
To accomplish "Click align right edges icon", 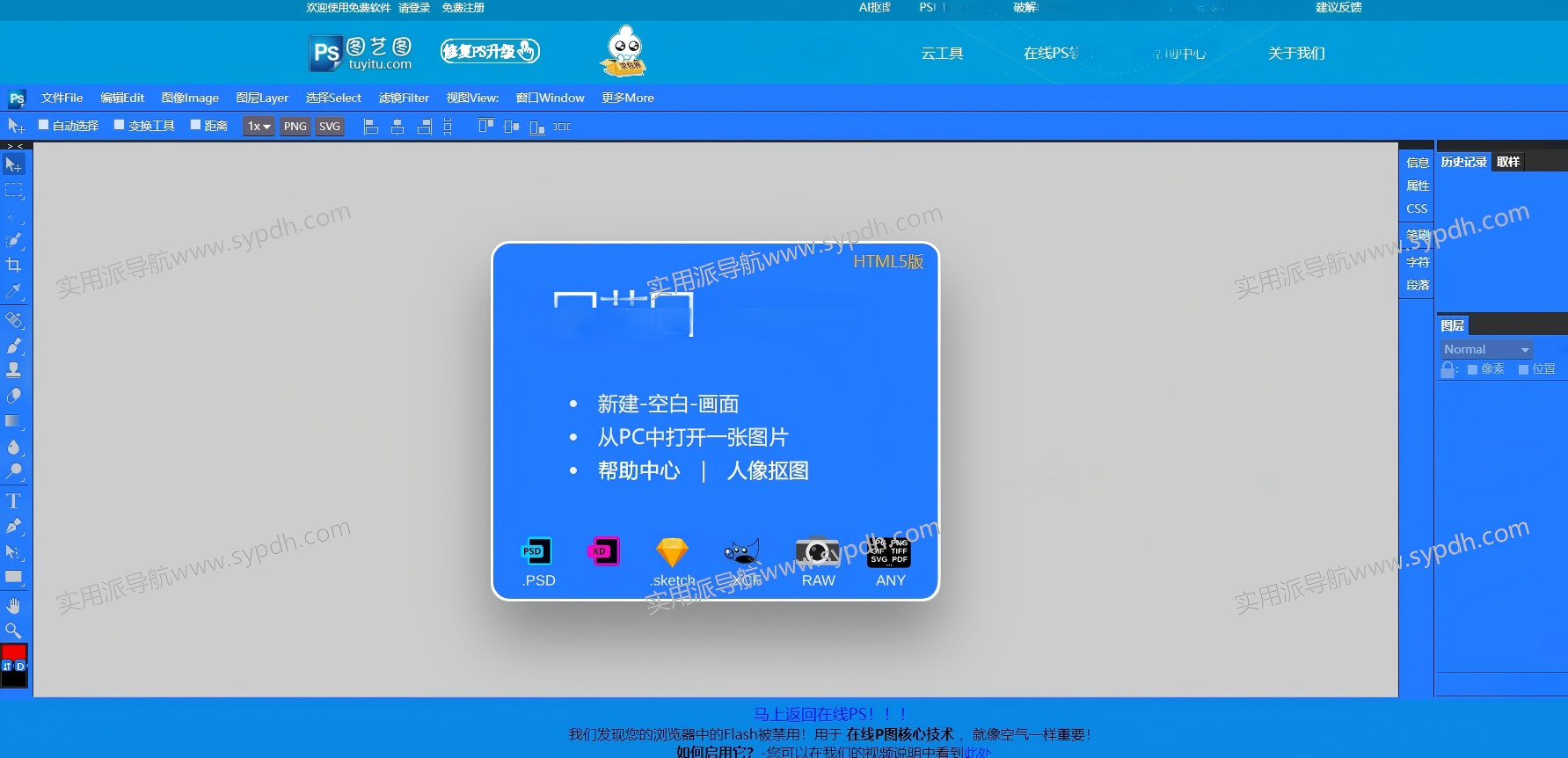I will (x=424, y=127).
